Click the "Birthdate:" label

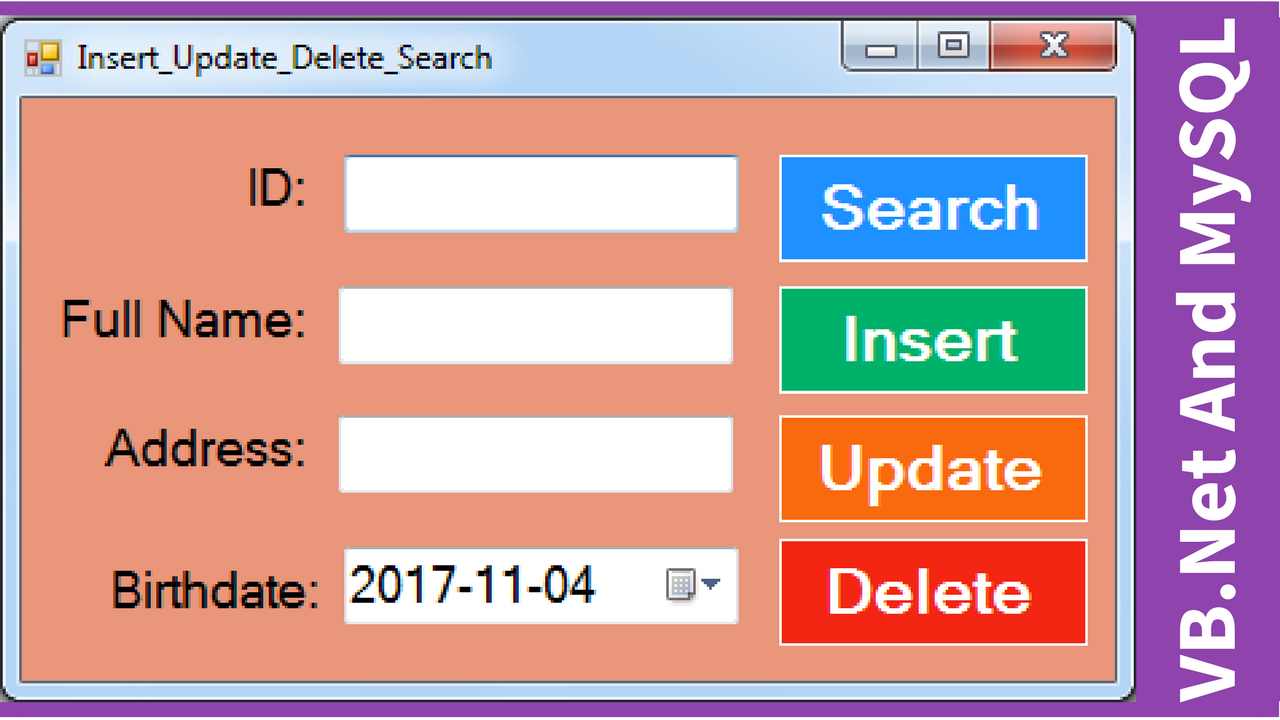click(215, 590)
